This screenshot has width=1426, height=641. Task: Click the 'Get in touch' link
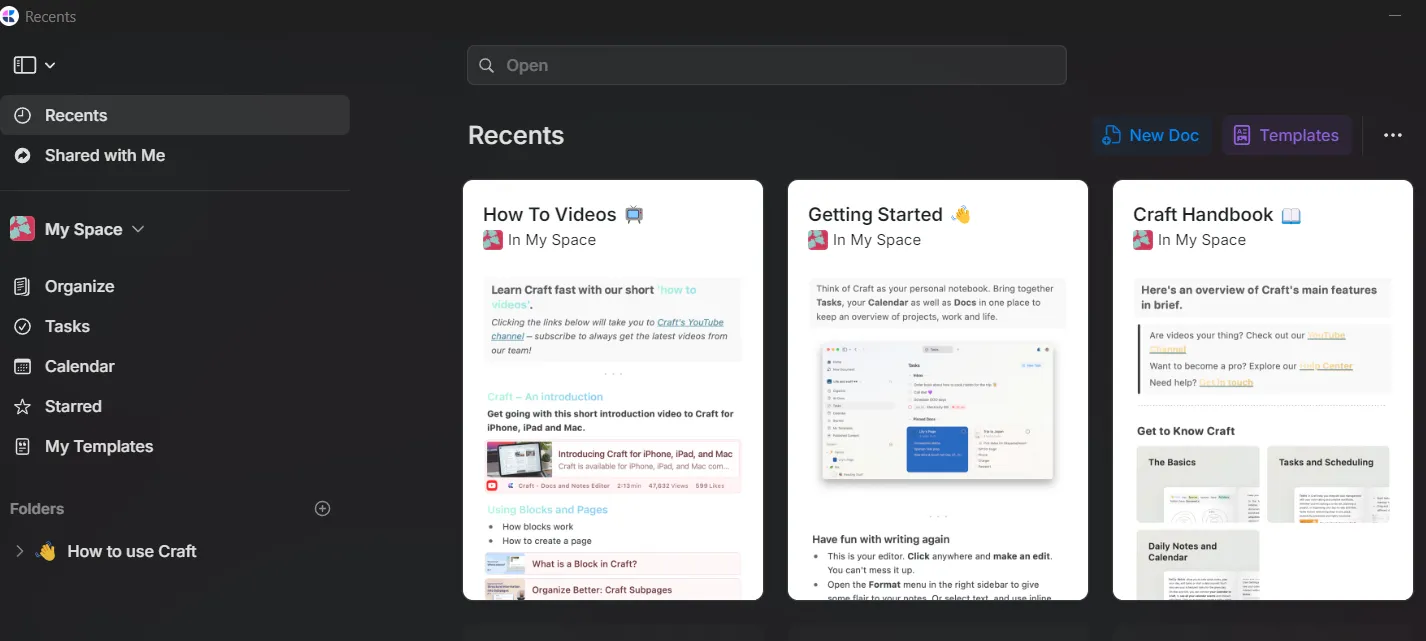pyautogui.click(x=1226, y=382)
